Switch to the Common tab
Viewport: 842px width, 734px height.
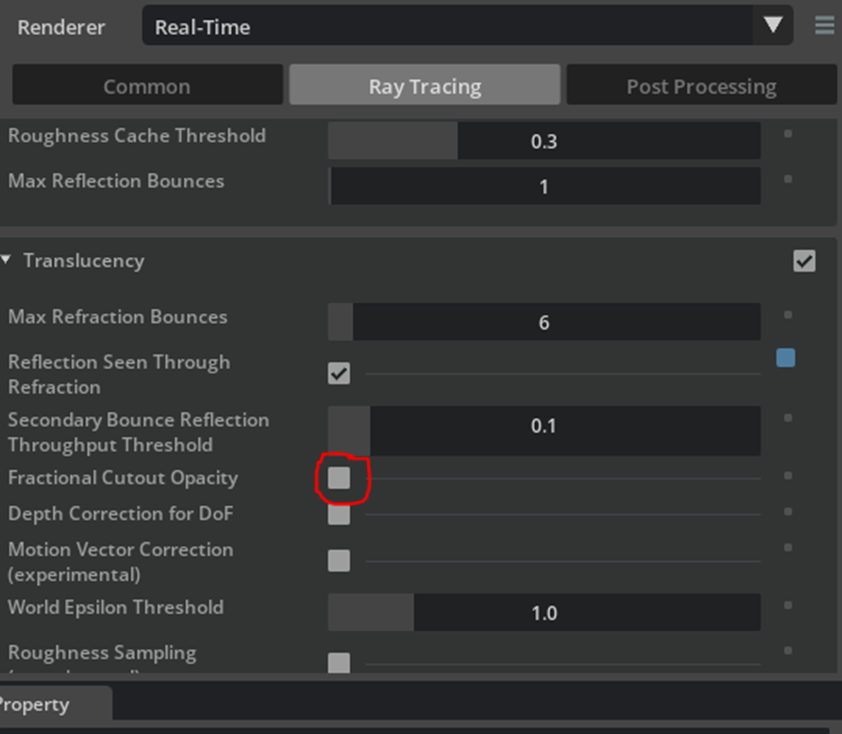coord(147,86)
